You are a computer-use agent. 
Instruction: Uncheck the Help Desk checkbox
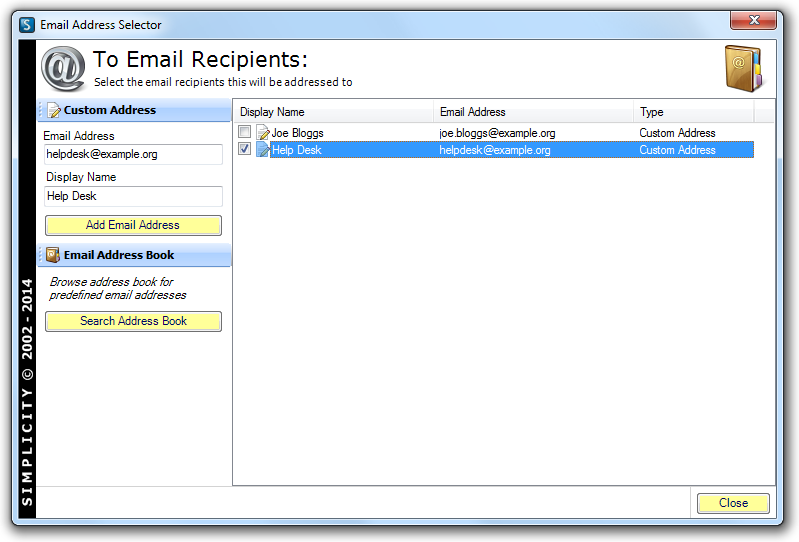click(x=245, y=150)
